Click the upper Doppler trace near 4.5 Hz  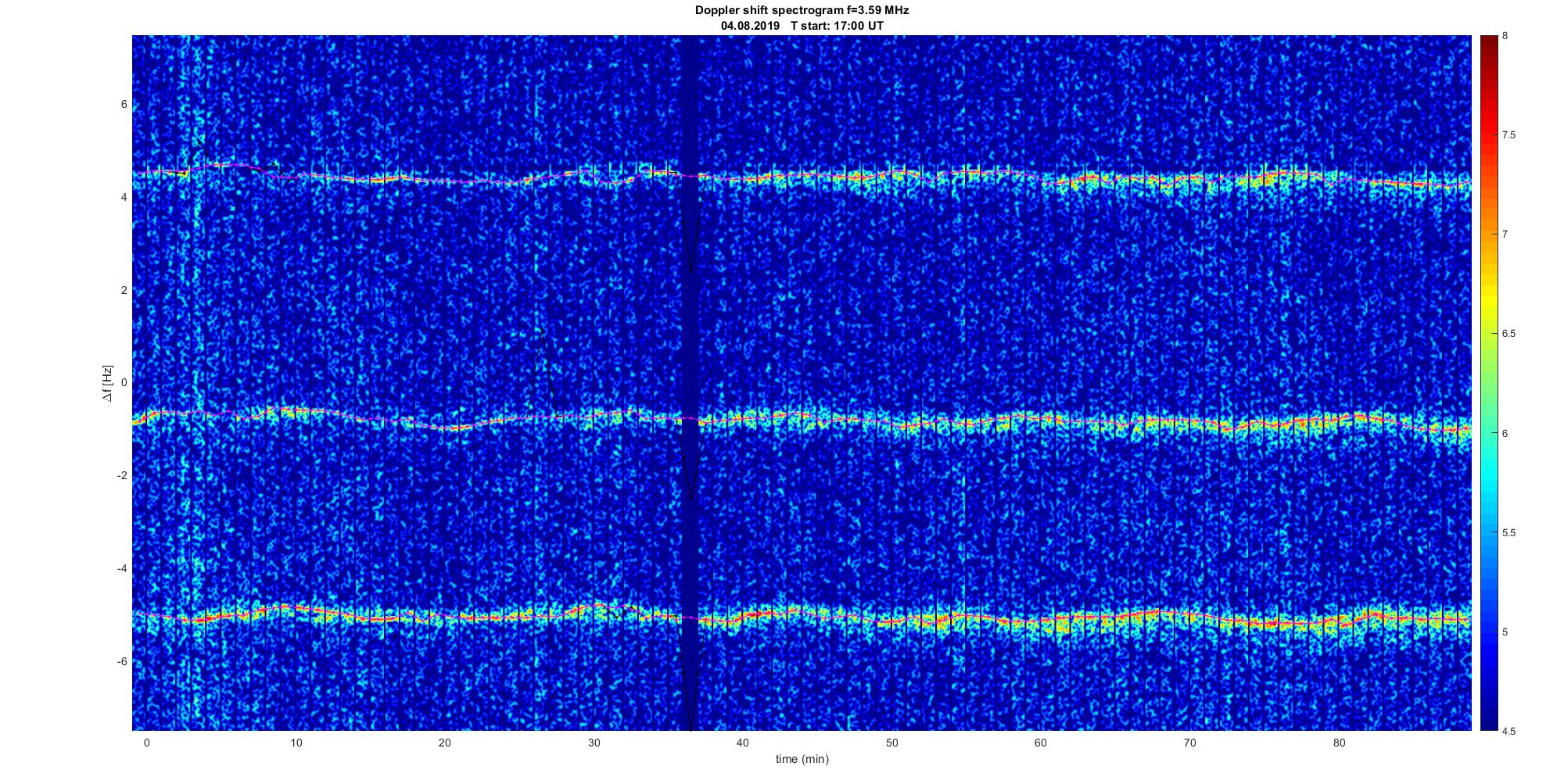802,177
